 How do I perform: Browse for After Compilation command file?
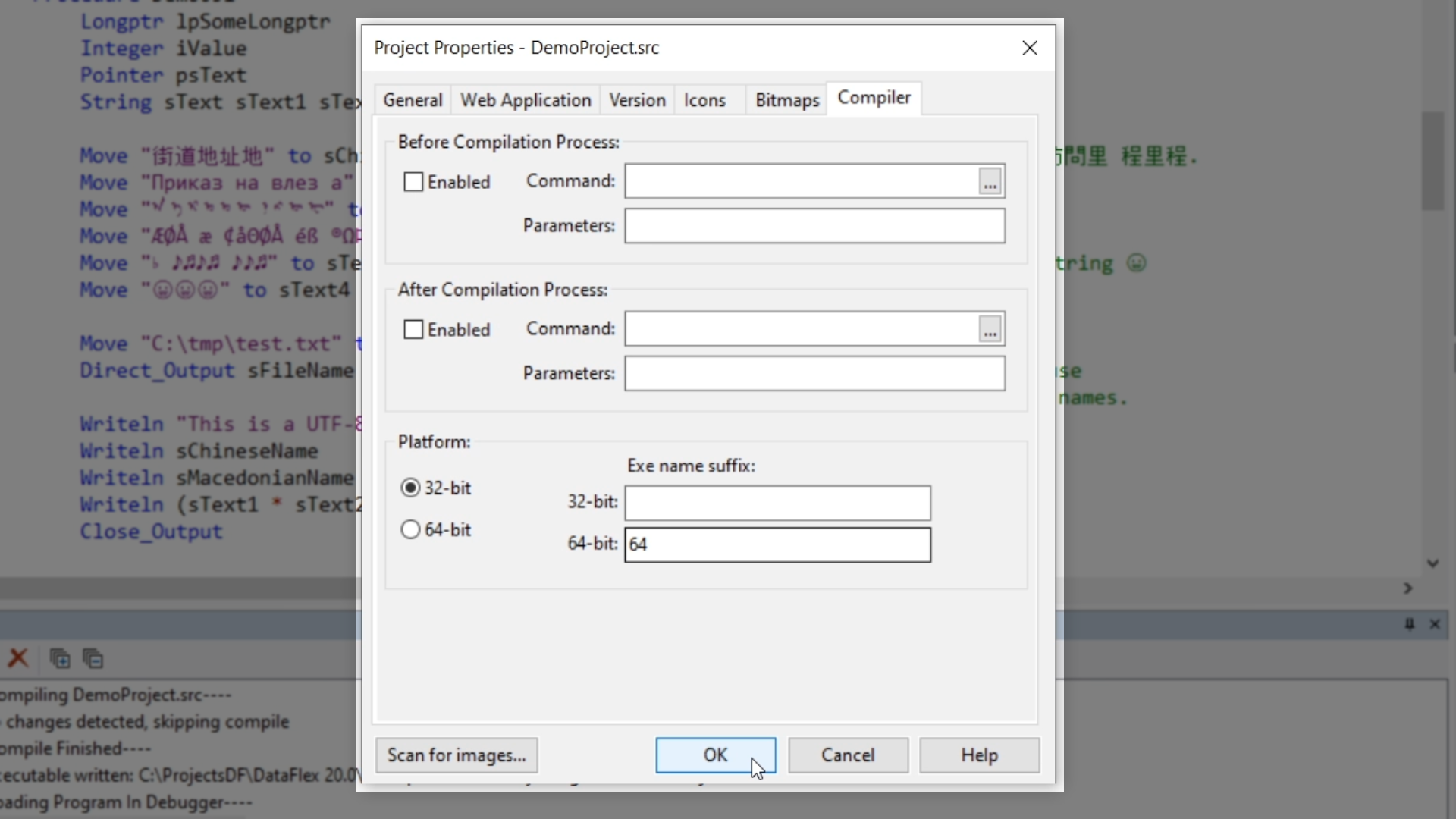pos(990,330)
